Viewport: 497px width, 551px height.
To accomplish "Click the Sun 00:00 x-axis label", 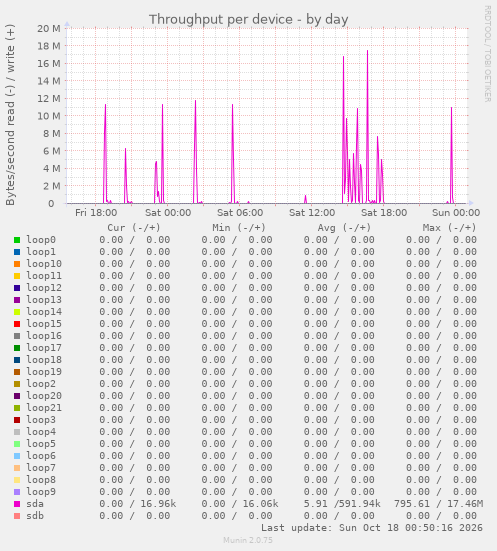I will 456,213.
